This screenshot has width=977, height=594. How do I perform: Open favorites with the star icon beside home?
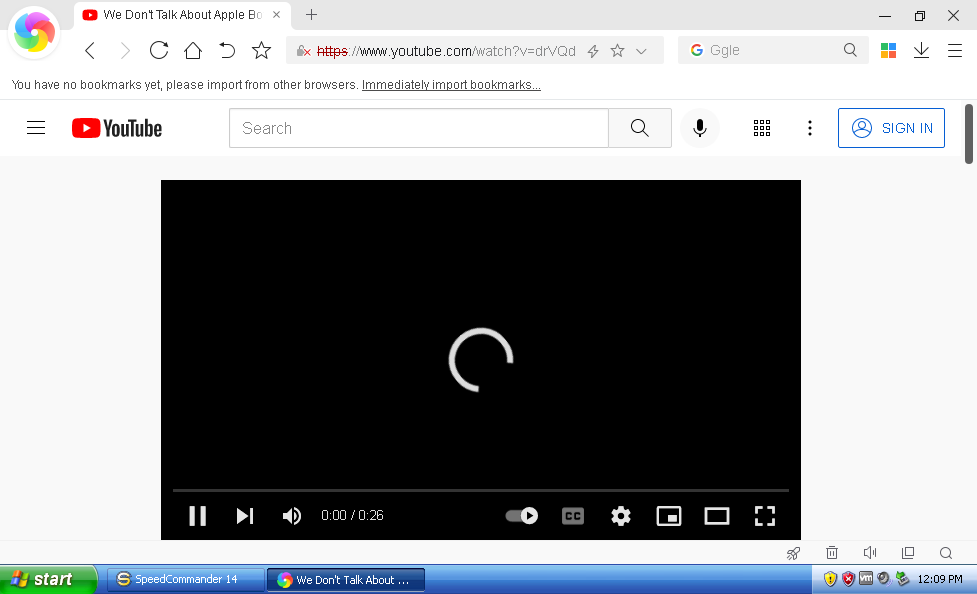(x=262, y=50)
